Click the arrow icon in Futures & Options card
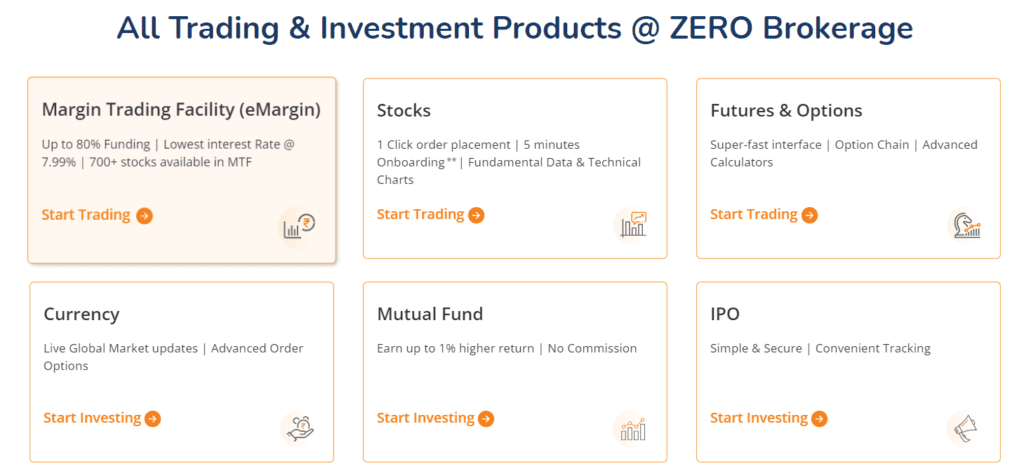The width and height of the screenshot is (1024, 476). 810,215
